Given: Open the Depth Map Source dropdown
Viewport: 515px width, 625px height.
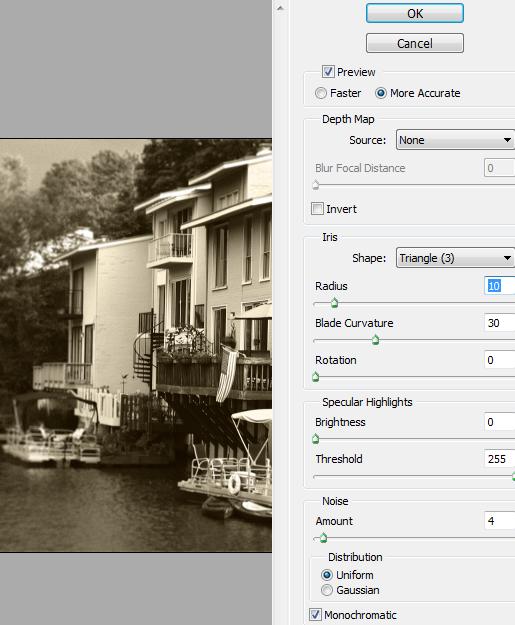Looking at the screenshot, I should pyautogui.click(x=455, y=140).
